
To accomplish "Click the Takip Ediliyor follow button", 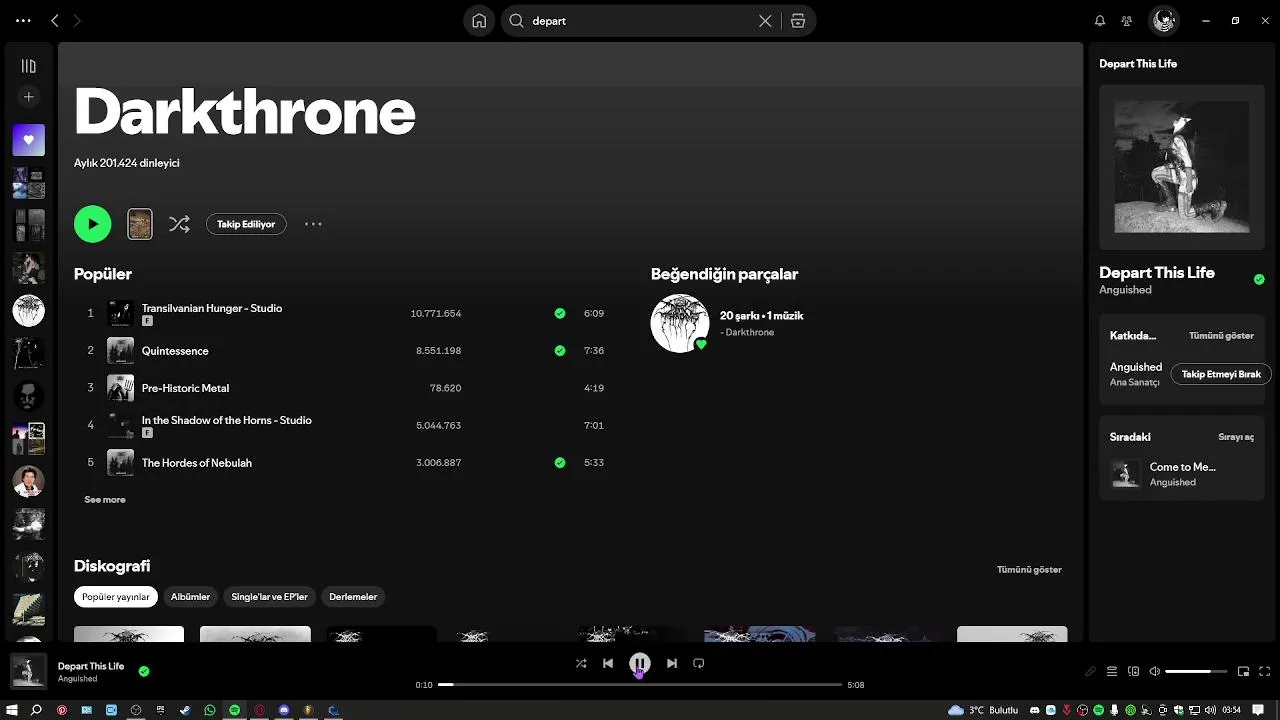I will [246, 224].
